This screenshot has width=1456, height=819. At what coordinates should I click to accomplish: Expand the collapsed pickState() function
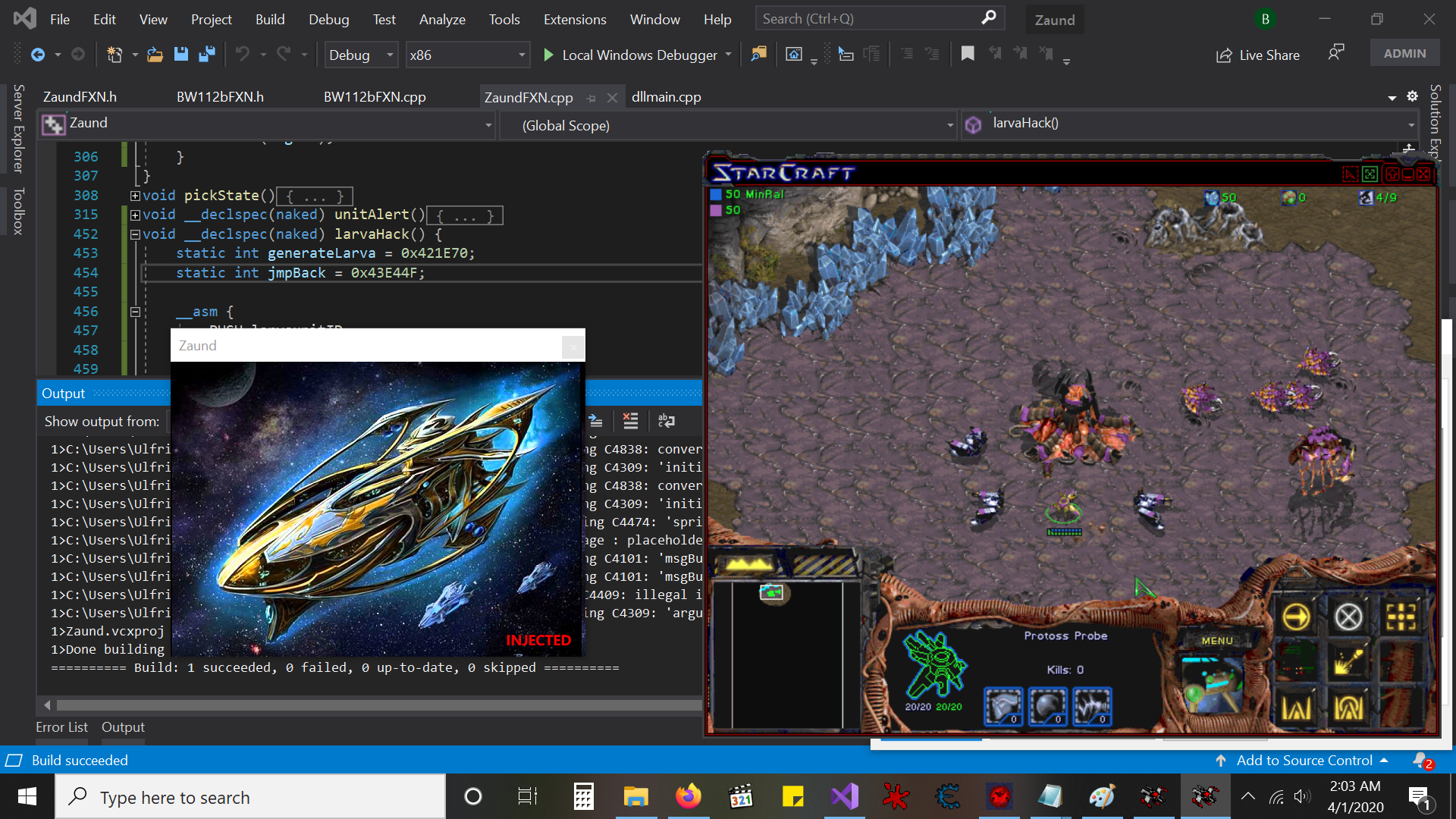point(135,196)
